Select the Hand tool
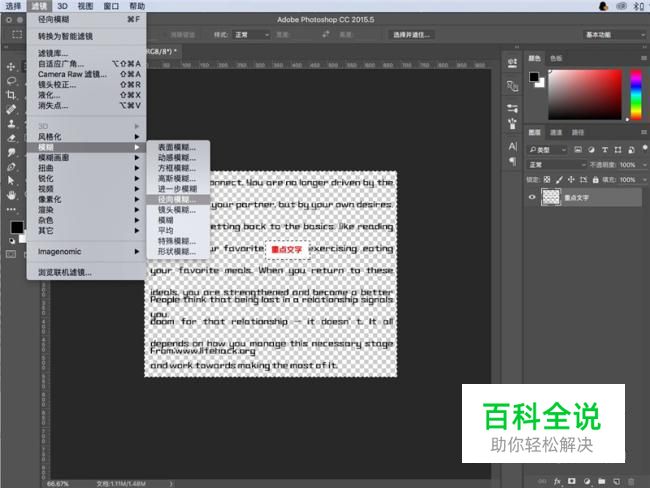Viewport: 650px width, 488px height. [11, 195]
